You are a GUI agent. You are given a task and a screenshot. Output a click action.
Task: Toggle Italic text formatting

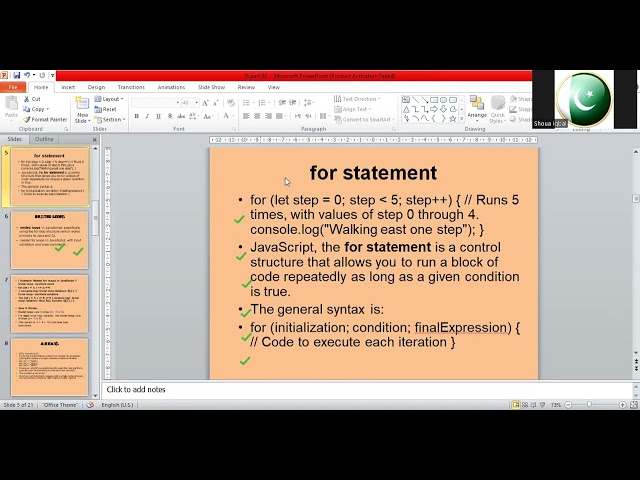tap(147, 116)
